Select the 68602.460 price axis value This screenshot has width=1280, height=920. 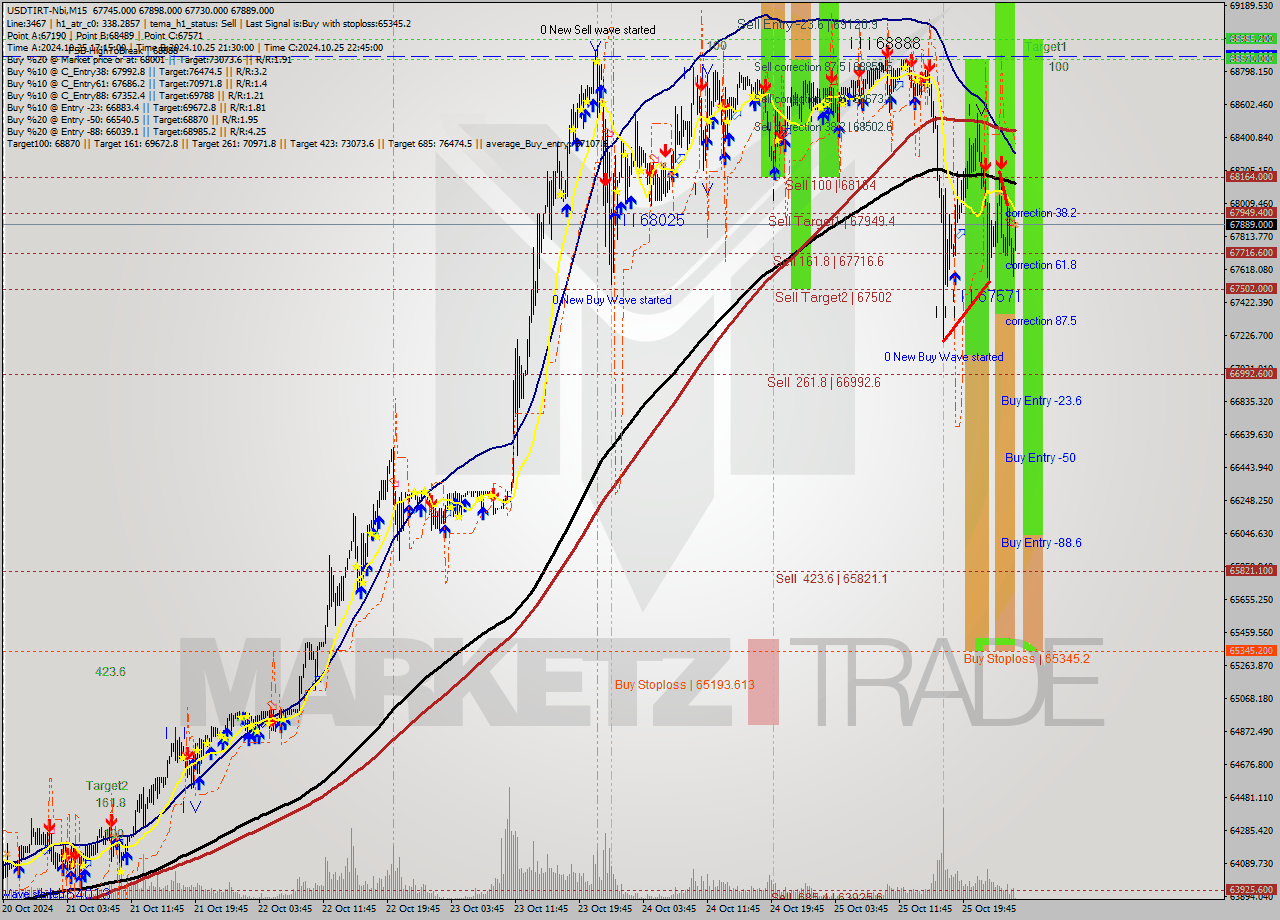pyautogui.click(x=1251, y=104)
